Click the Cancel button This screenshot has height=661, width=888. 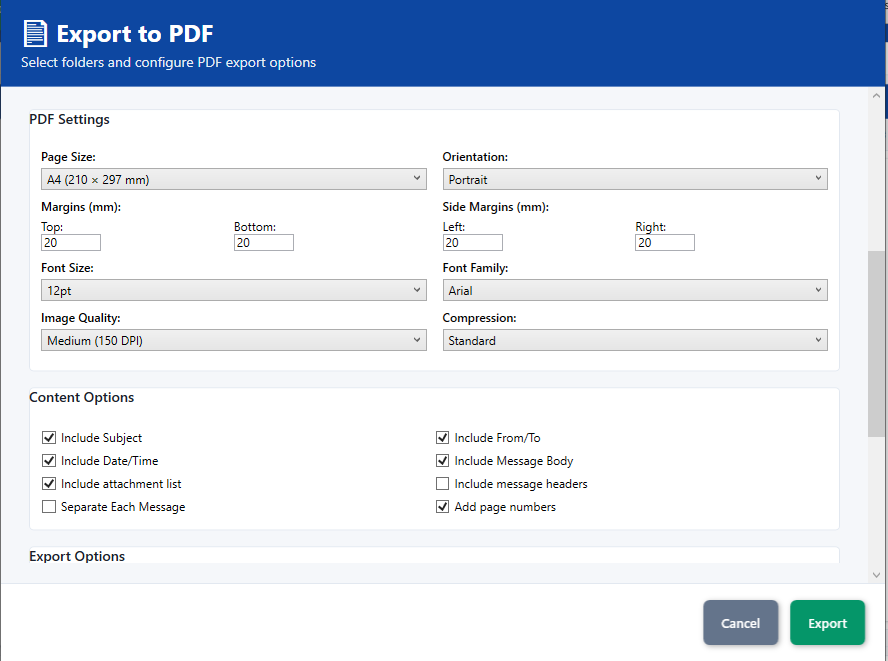[x=740, y=622]
